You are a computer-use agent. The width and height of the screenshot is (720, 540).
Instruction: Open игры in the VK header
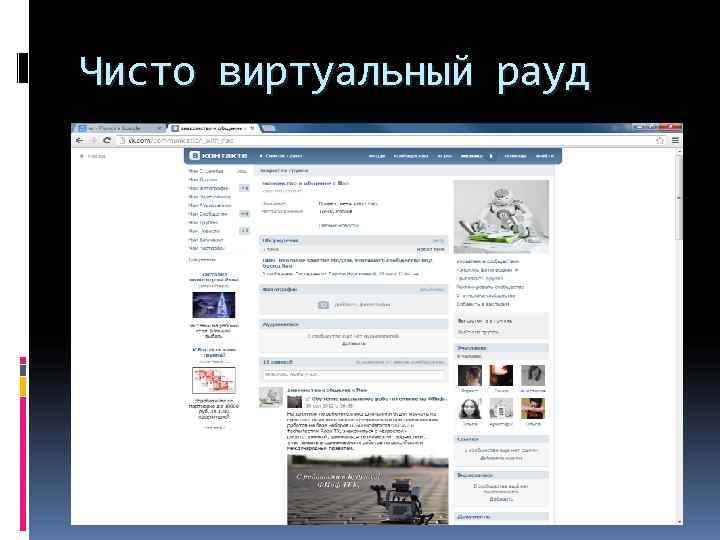click(x=444, y=156)
